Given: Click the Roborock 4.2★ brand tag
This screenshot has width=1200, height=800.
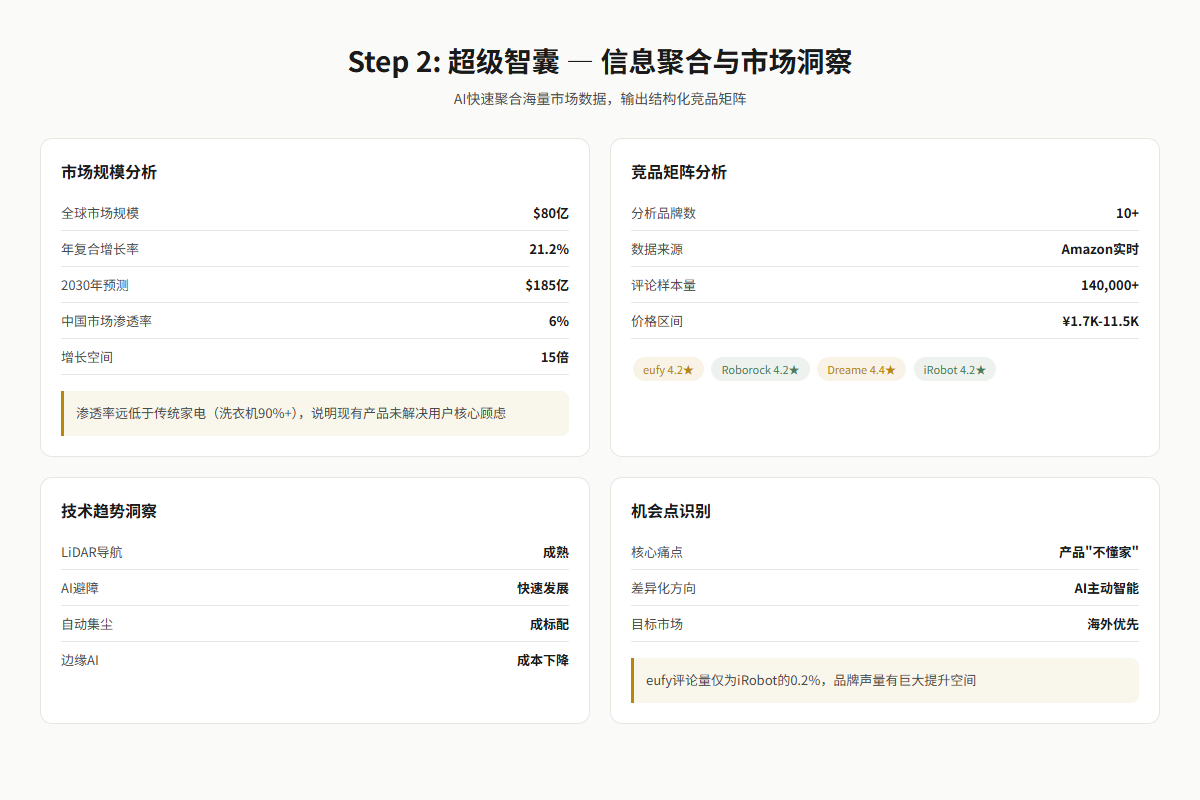Looking at the screenshot, I should pos(761,370).
